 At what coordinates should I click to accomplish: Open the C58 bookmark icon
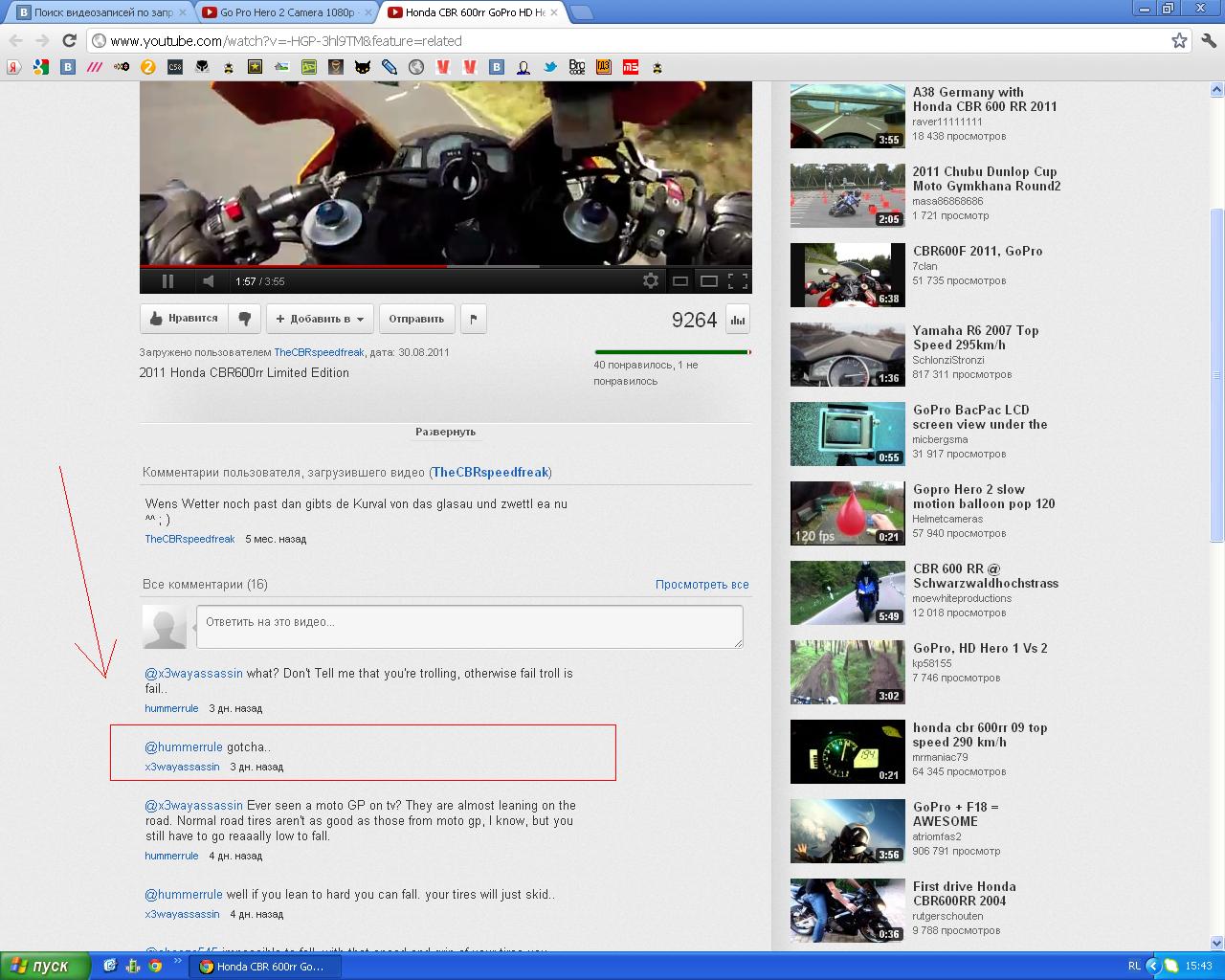(175, 67)
